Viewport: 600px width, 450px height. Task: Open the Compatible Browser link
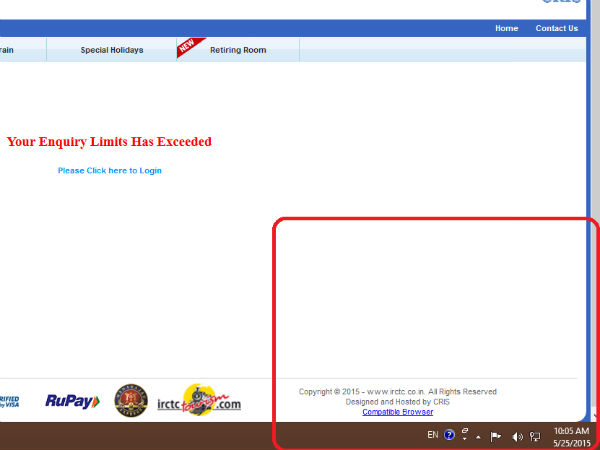[x=397, y=412]
